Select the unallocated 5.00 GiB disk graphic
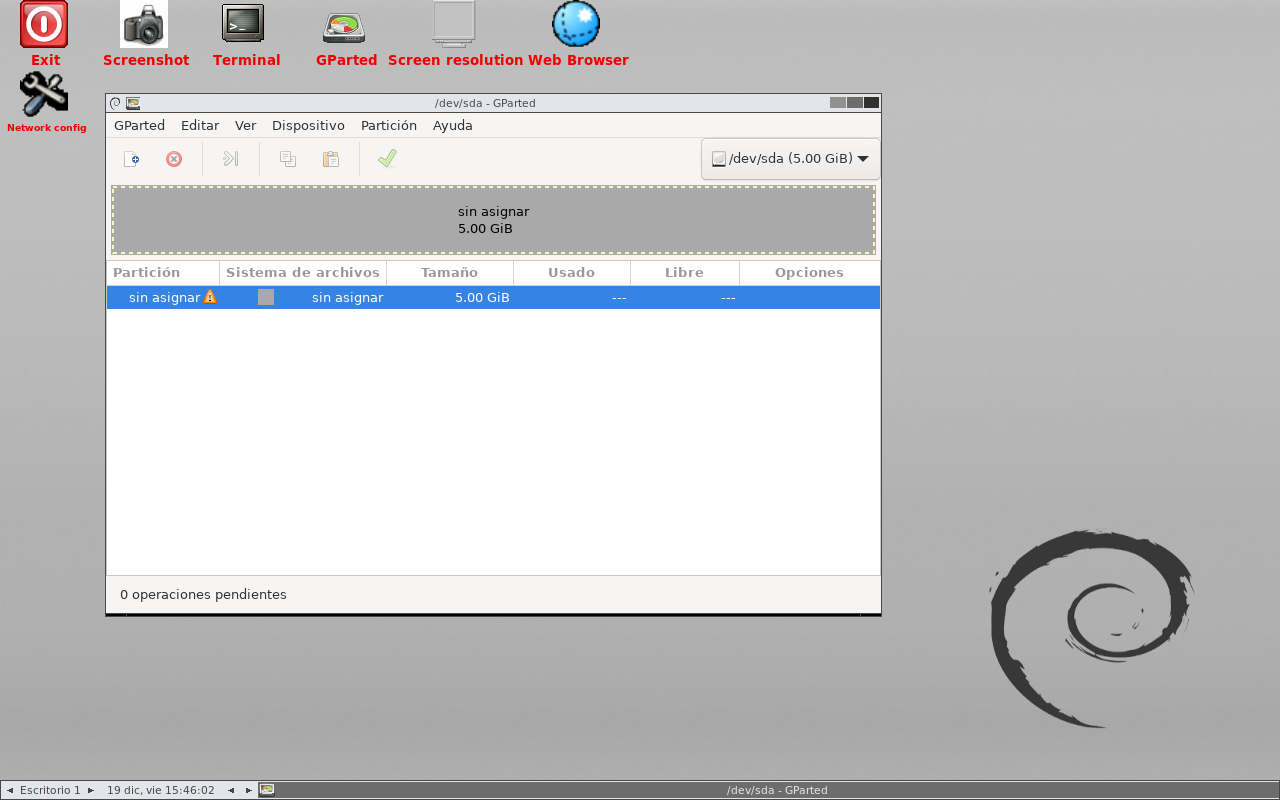The image size is (1280, 800). pos(493,220)
